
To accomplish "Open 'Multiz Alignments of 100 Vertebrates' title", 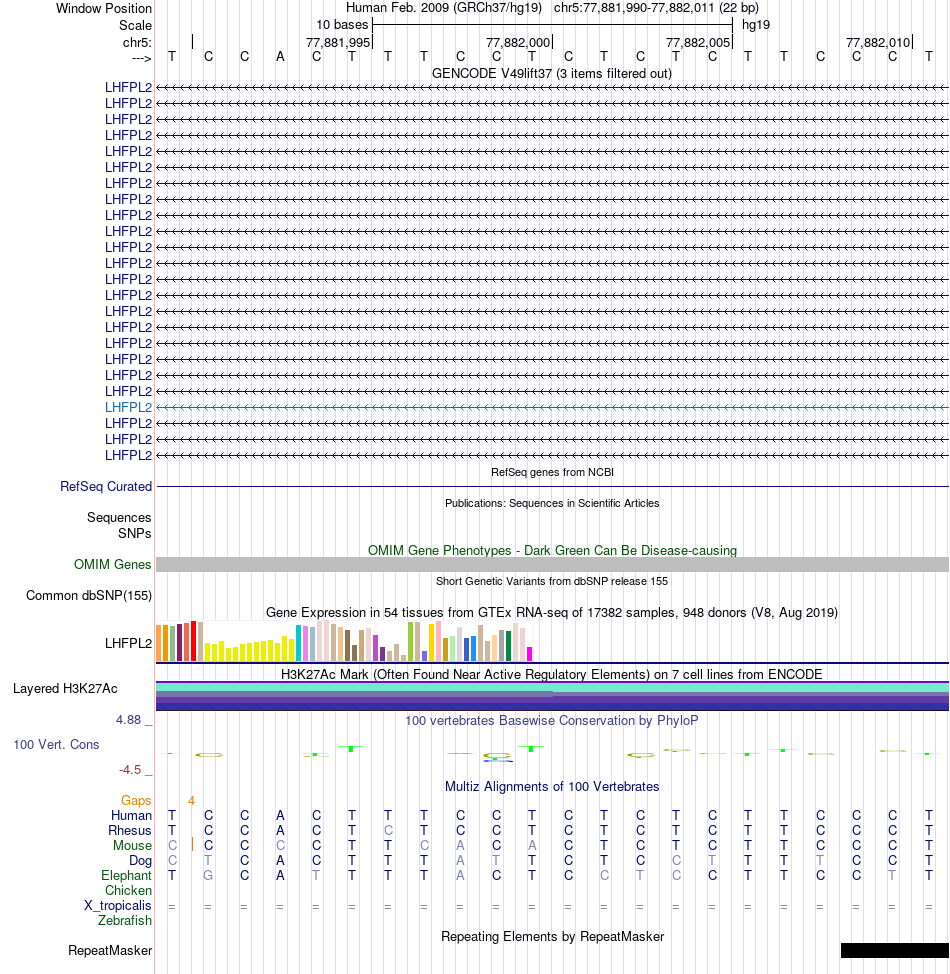I will tap(552, 786).
